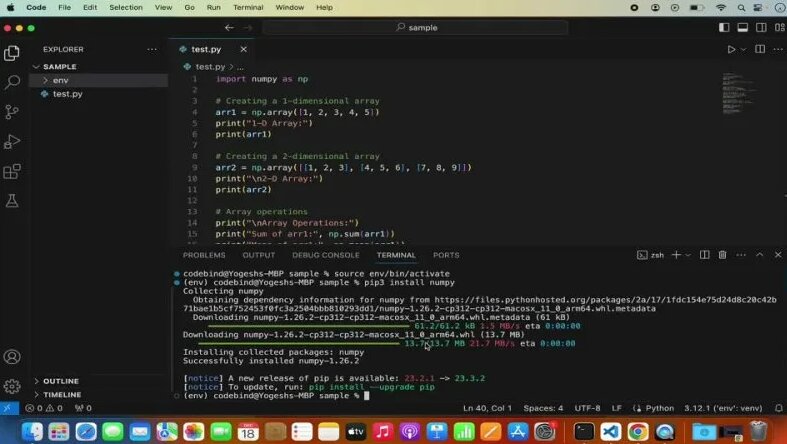The width and height of the screenshot is (787, 444).
Task: Open the Source Control view
Action: [12, 112]
